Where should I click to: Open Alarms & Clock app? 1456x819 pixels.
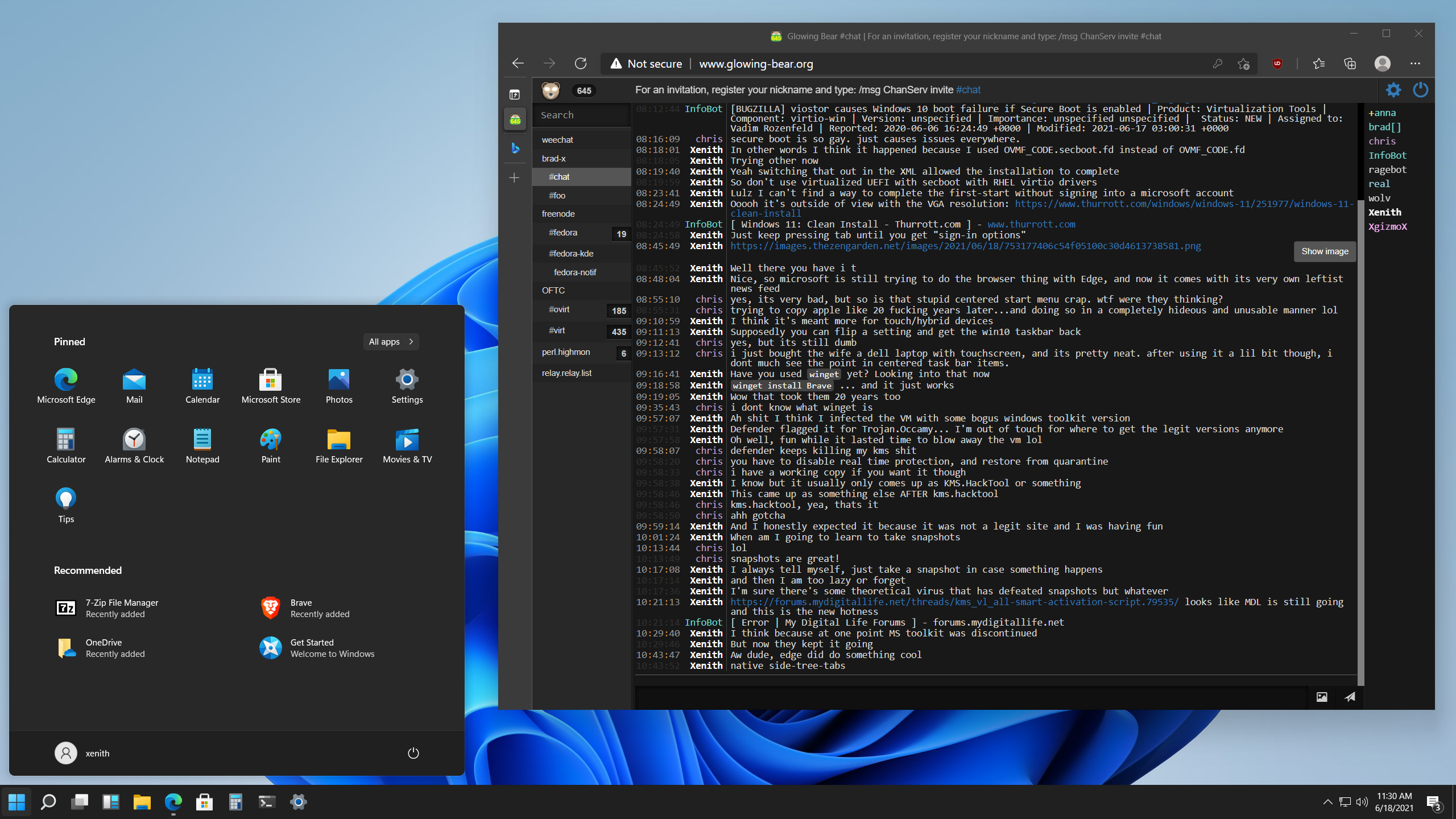134,446
